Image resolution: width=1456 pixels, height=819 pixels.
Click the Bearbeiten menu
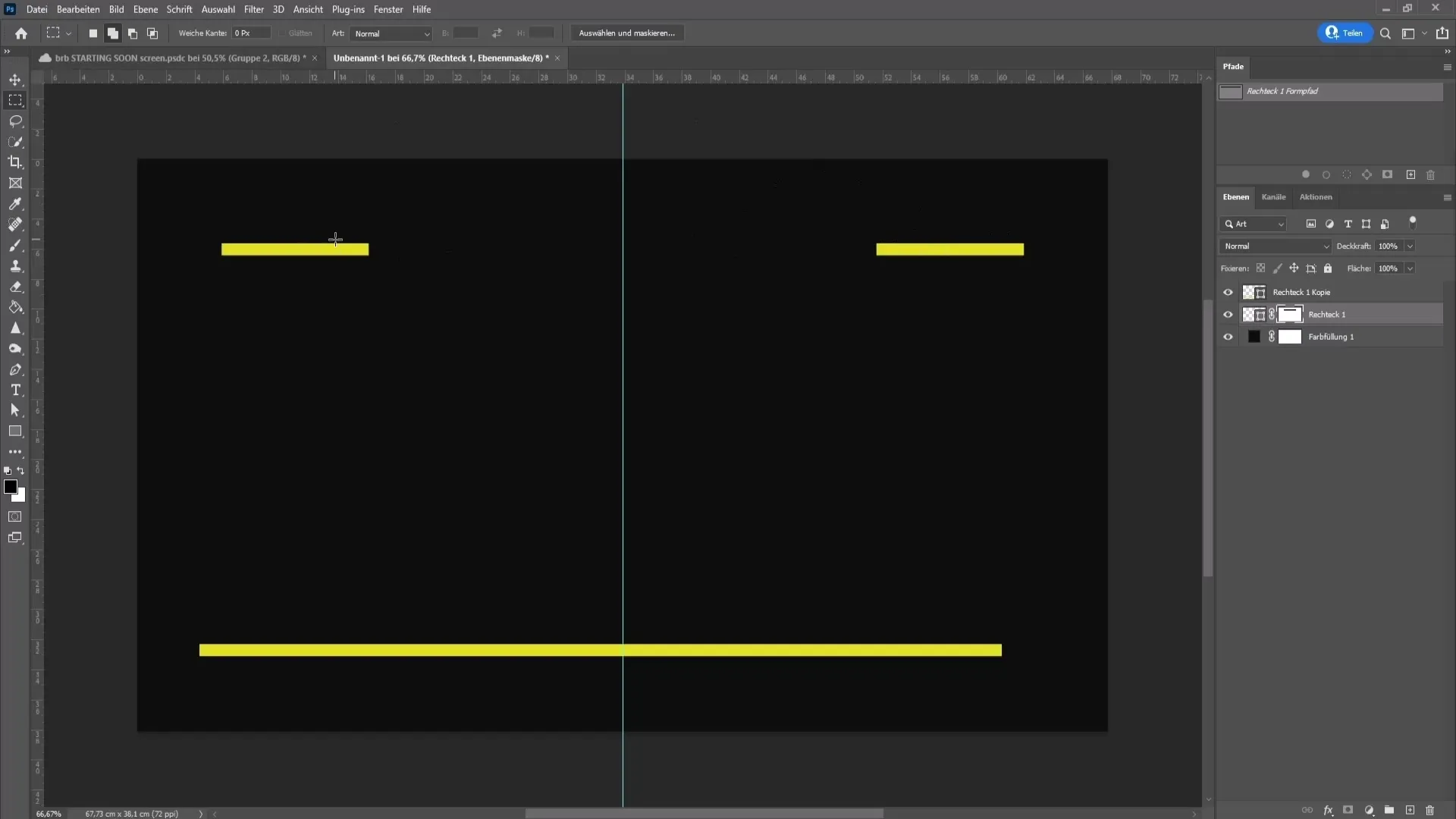tap(78, 9)
